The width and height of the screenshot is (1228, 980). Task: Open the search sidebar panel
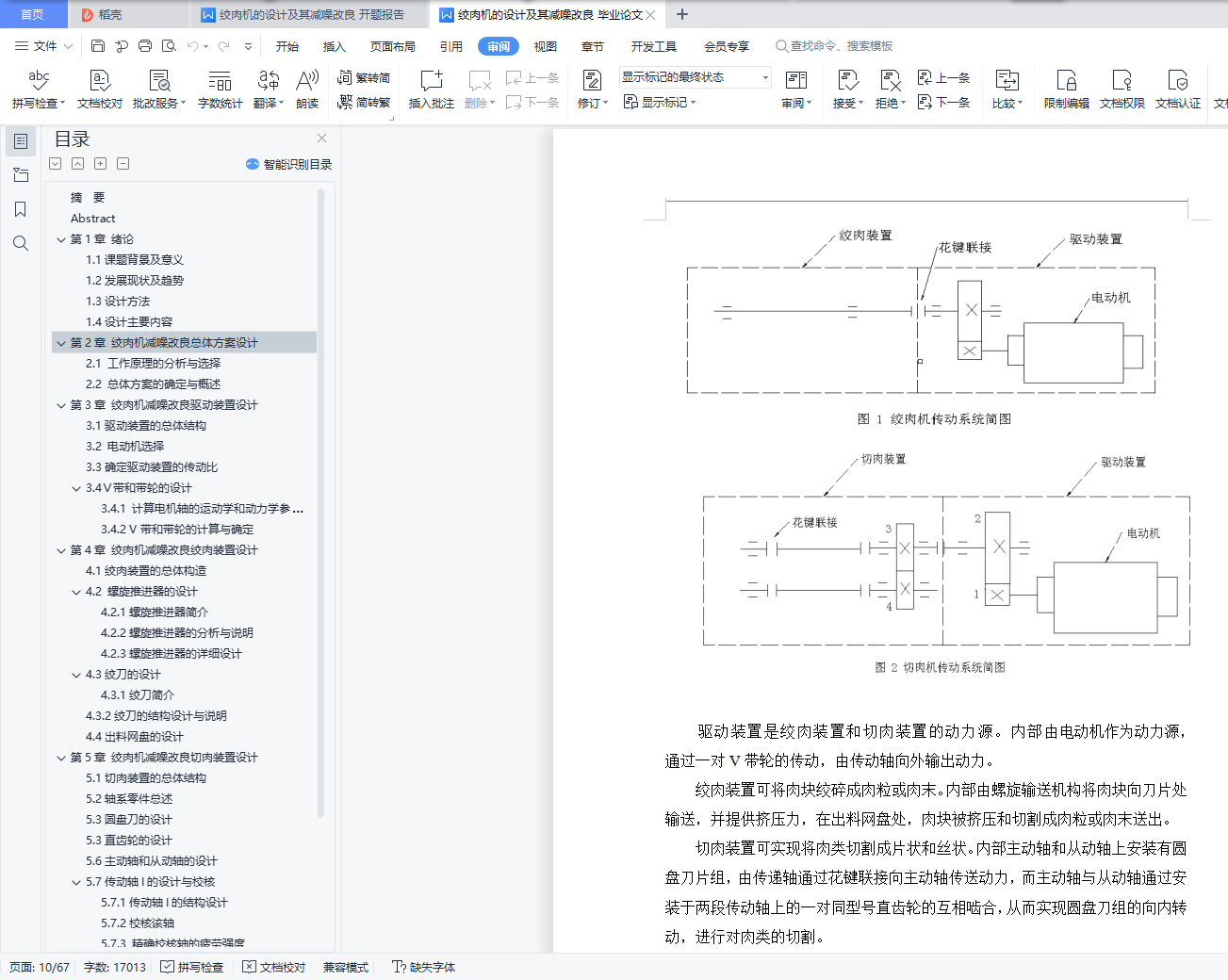(21, 243)
